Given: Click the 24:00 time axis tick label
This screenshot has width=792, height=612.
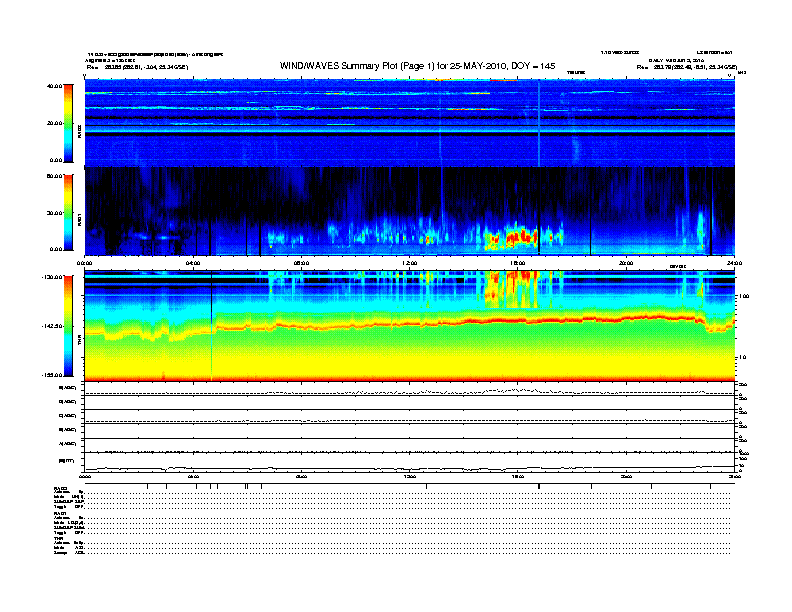Looking at the screenshot, I should [733, 263].
